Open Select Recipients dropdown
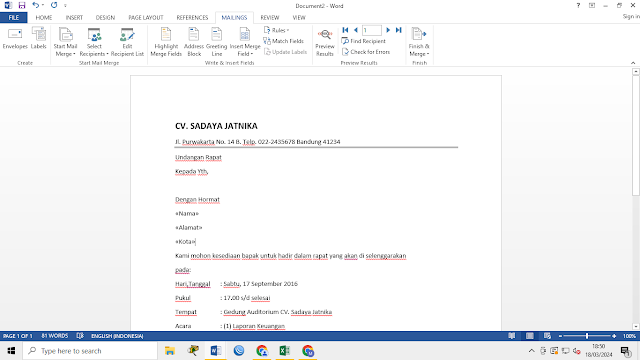Viewport: 640px width, 360px height. point(94,42)
